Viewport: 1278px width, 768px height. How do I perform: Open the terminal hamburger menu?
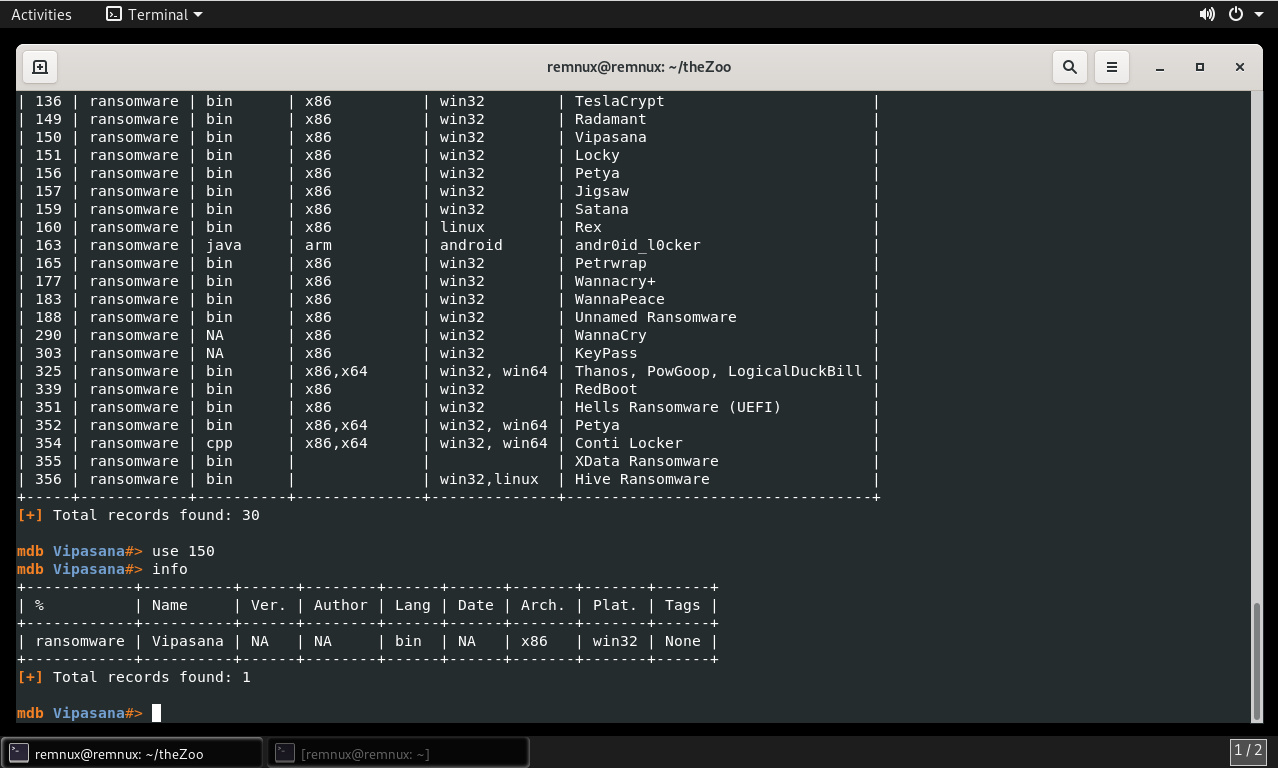click(x=1111, y=67)
